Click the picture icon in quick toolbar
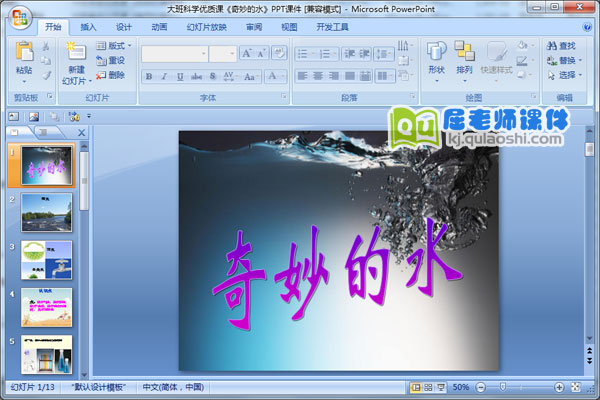 (34, 116)
